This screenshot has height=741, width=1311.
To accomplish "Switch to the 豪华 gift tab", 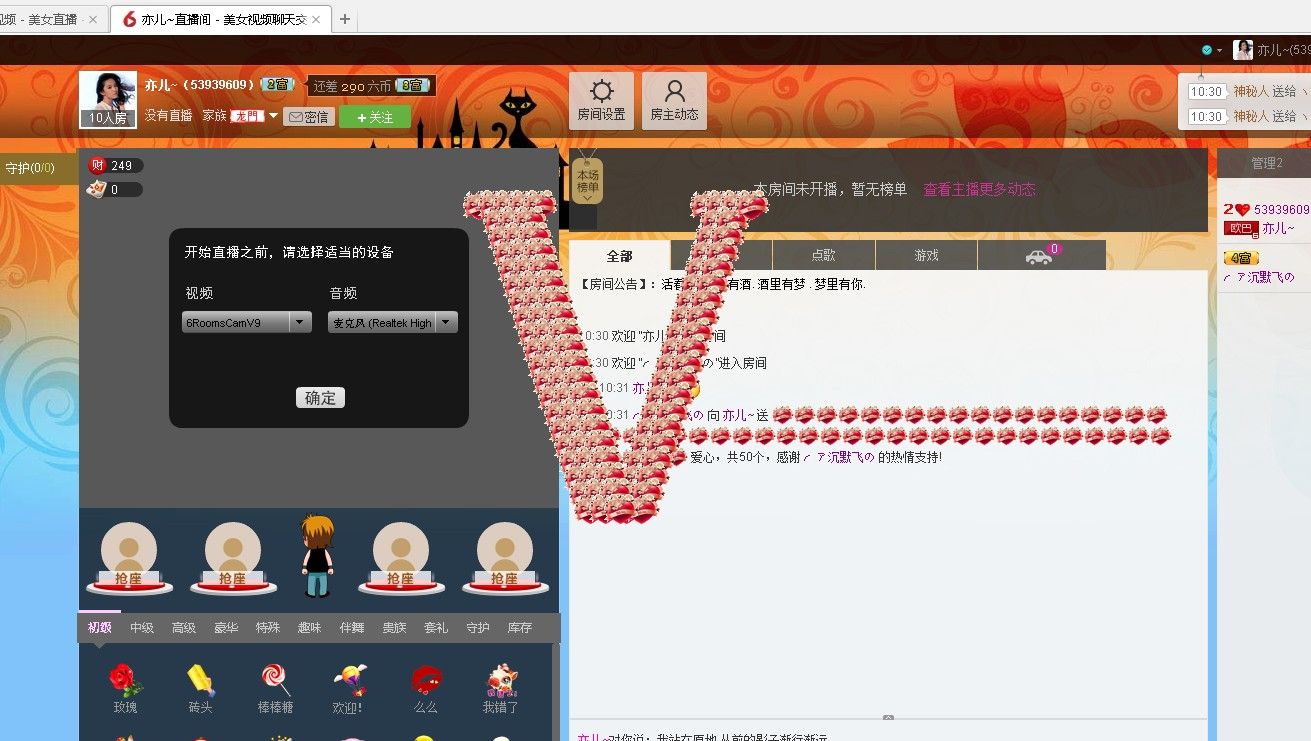I will (x=226, y=628).
